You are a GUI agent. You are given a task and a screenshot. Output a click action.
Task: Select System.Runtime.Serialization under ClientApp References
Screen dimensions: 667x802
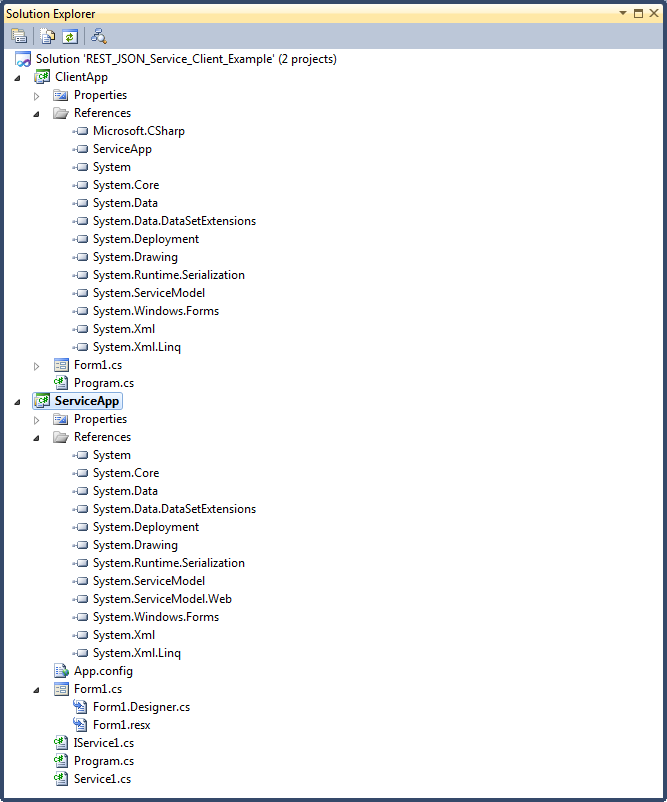pyautogui.click(x=169, y=275)
